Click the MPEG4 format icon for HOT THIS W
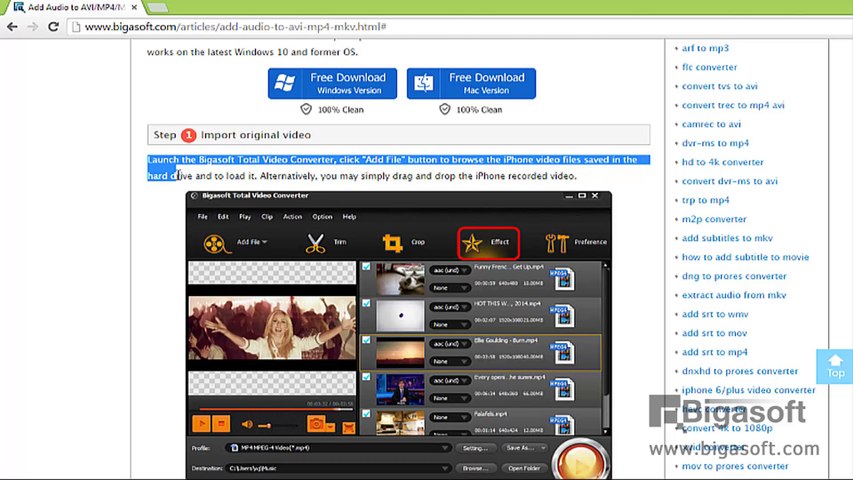The width and height of the screenshot is (853, 480). pos(562,316)
